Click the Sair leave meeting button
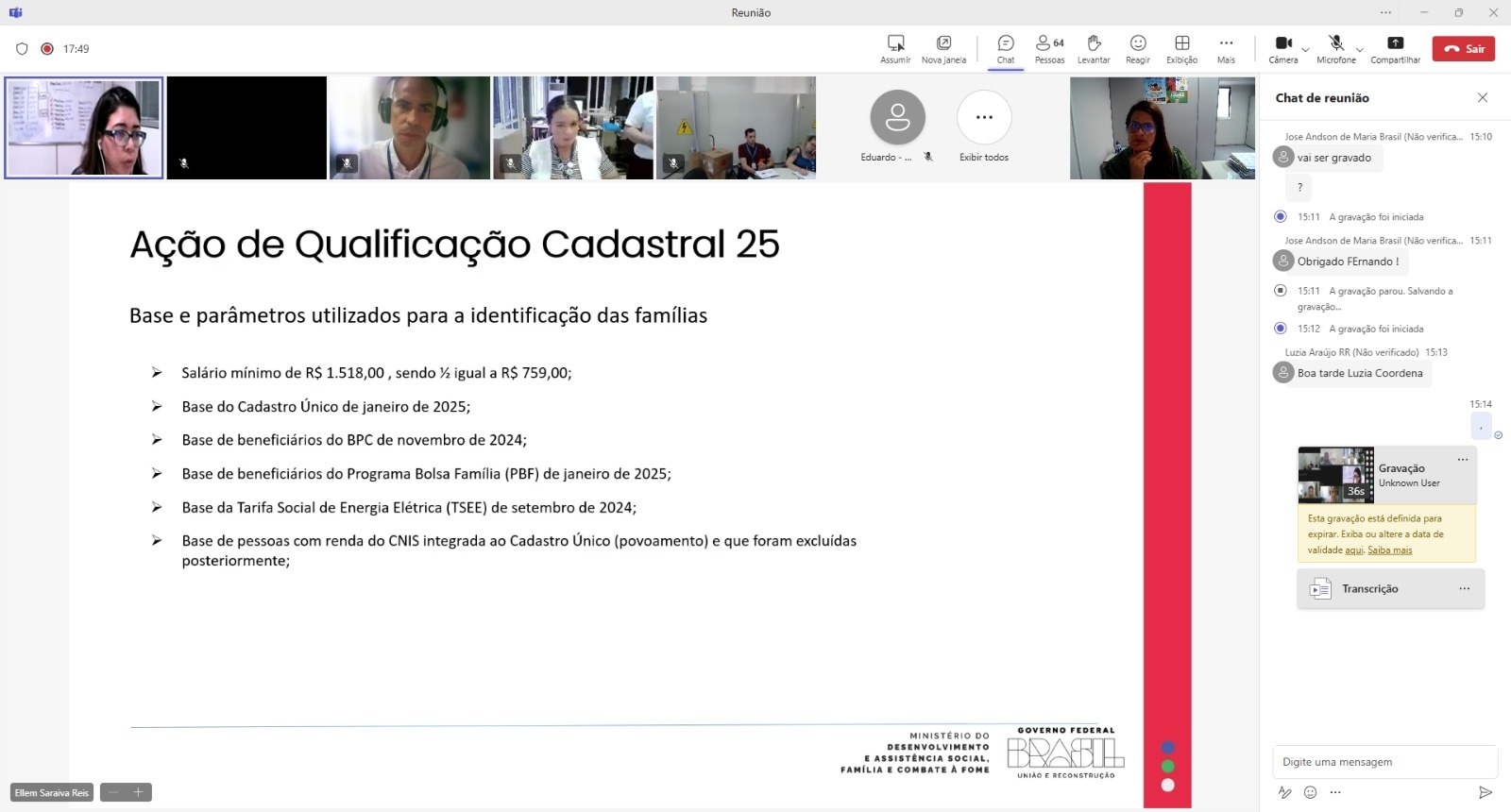The image size is (1511, 812). click(1463, 49)
